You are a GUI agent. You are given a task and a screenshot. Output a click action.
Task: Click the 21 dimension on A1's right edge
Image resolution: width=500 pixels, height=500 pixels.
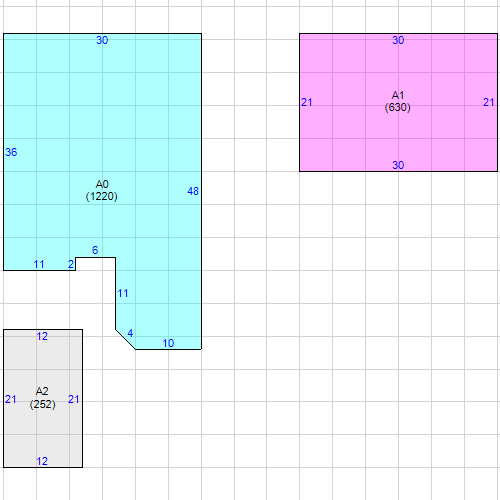pos(489,102)
